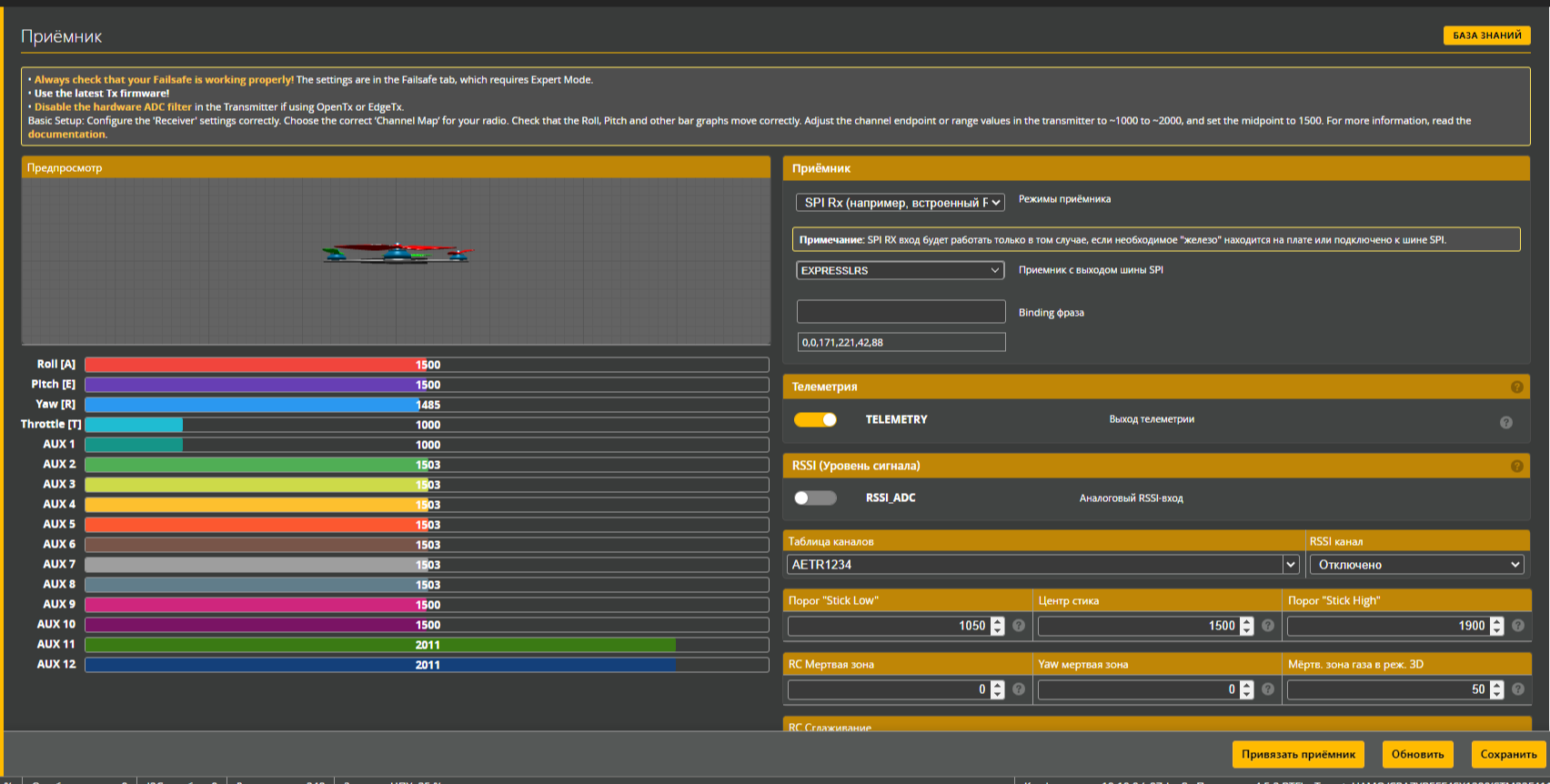
Task: Click the Сохранить button
Action: 1508,754
